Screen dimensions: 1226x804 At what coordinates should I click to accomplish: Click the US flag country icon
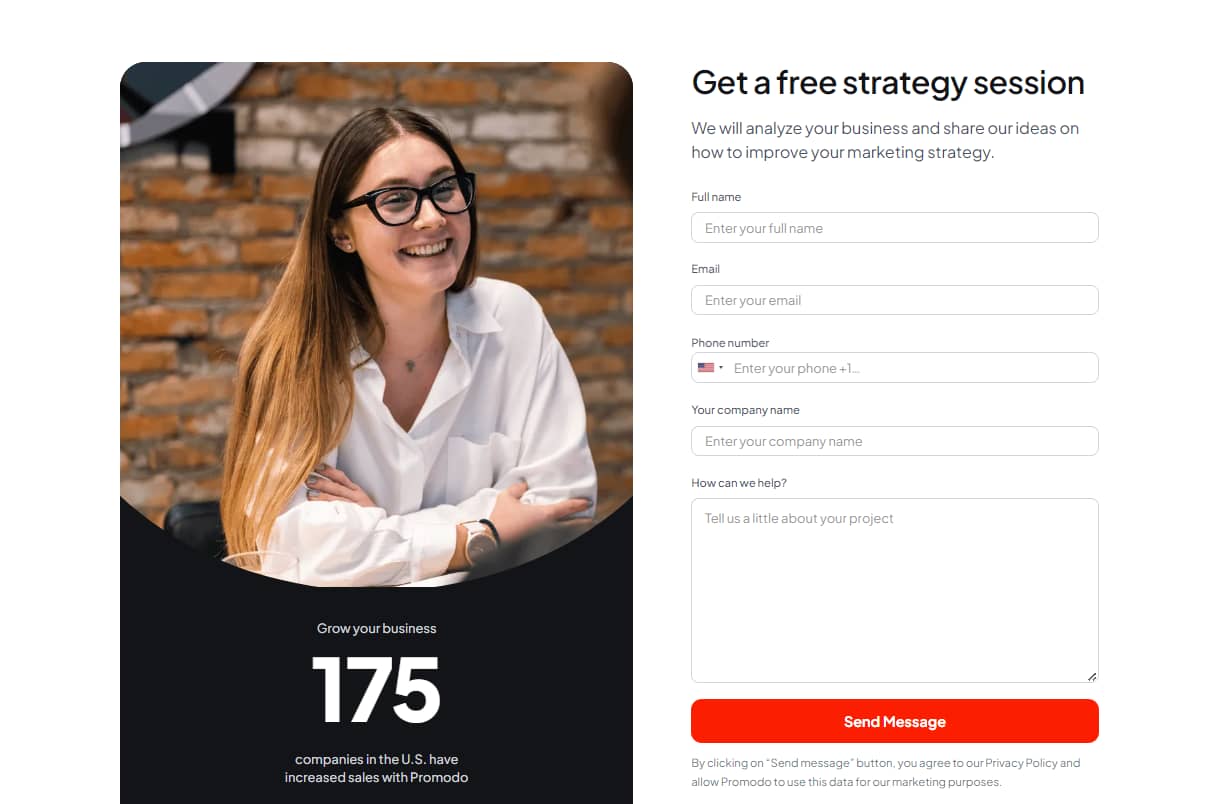706,368
